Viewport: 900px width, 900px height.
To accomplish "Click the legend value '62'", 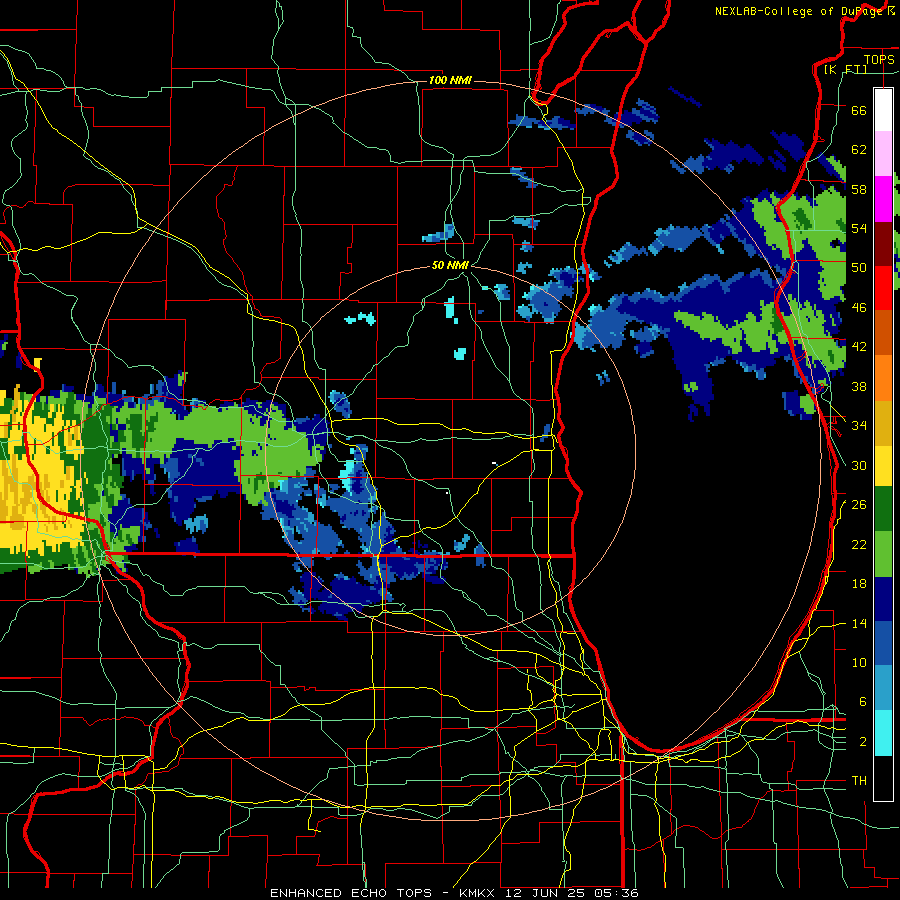I will click(x=859, y=149).
